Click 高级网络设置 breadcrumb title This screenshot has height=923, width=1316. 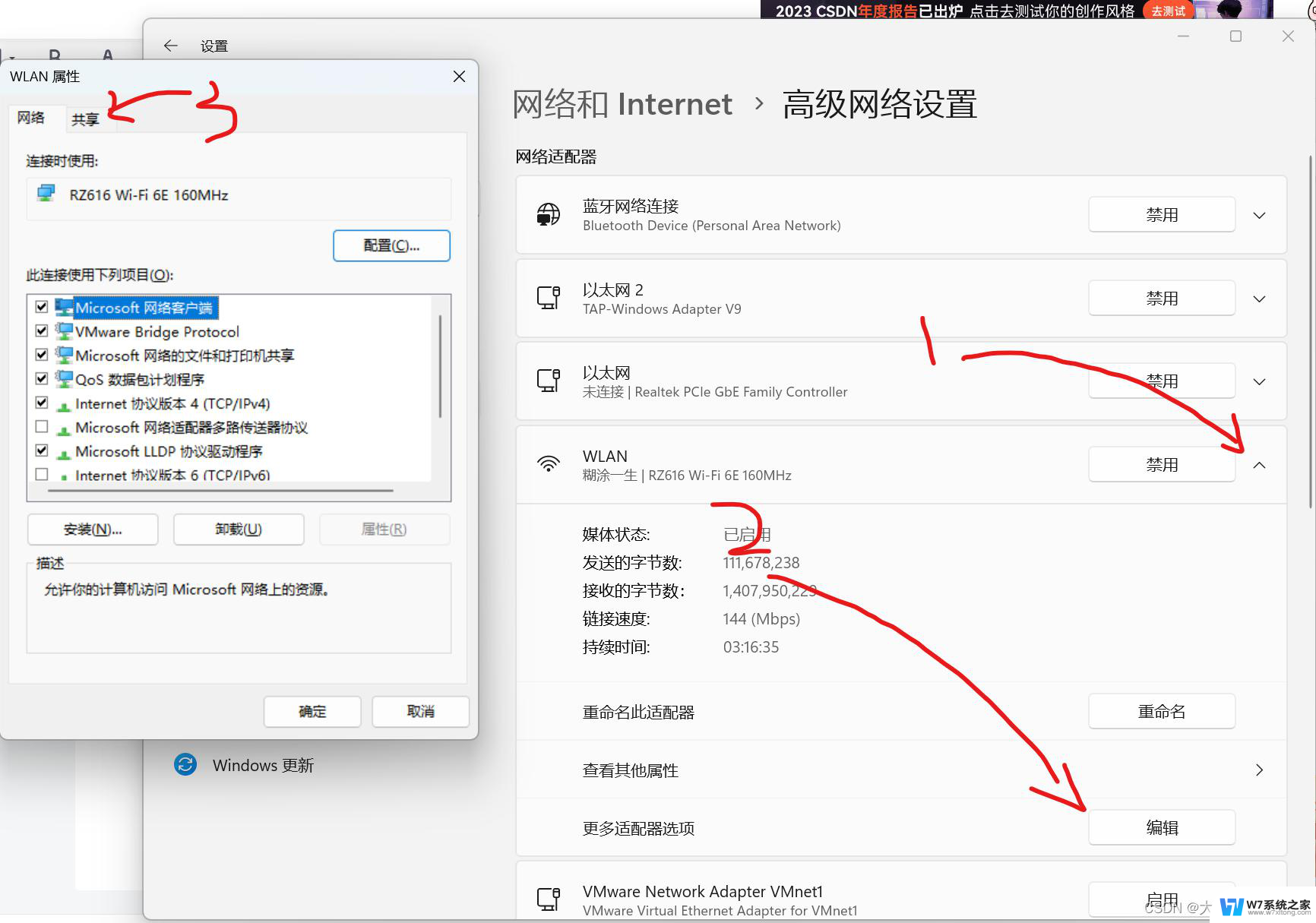click(880, 104)
